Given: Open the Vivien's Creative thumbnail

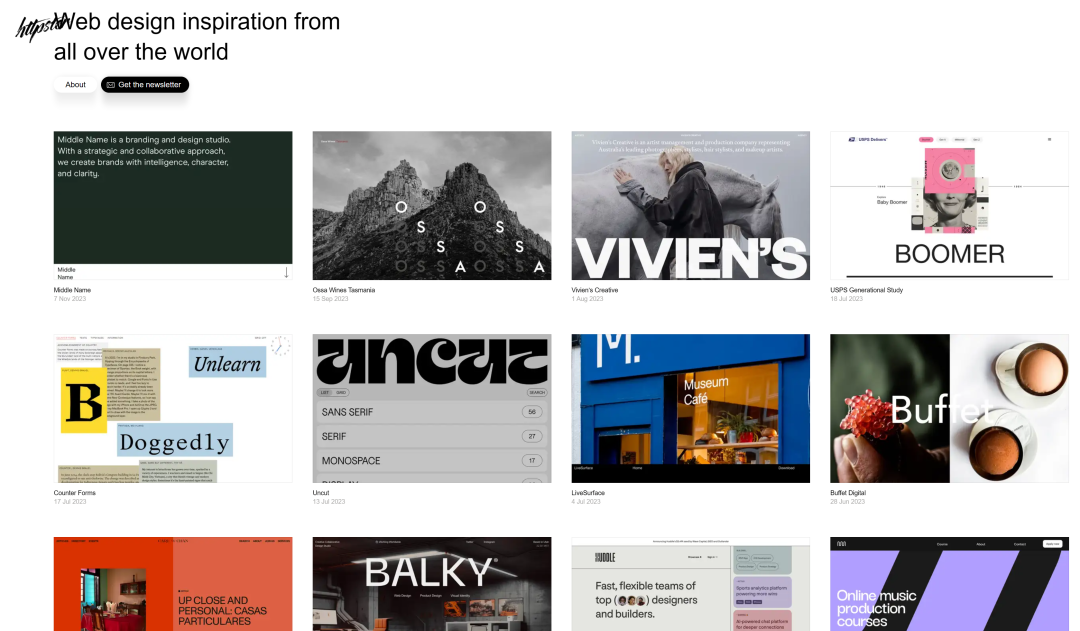Looking at the screenshot, I should (x=691, y=205).
